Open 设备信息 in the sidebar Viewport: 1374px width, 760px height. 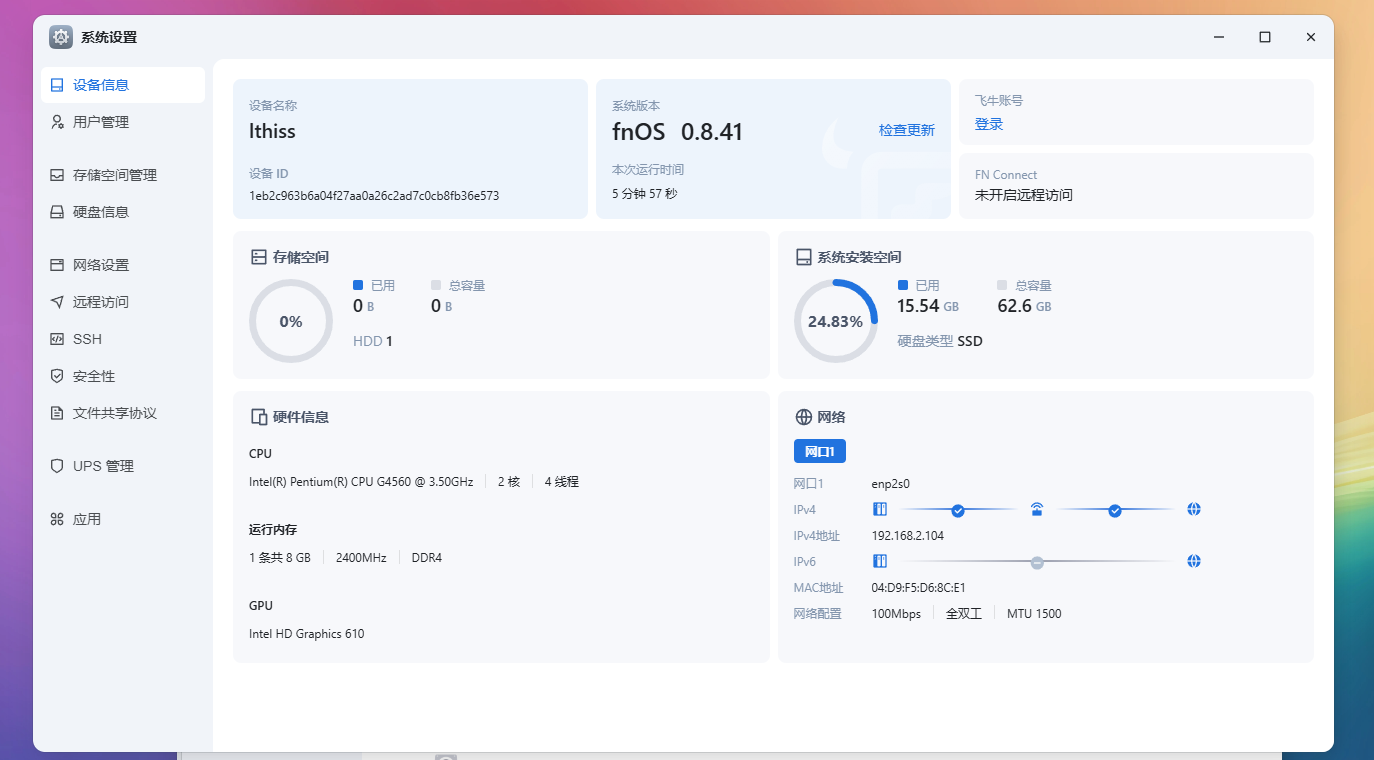(x=123, y=85)
